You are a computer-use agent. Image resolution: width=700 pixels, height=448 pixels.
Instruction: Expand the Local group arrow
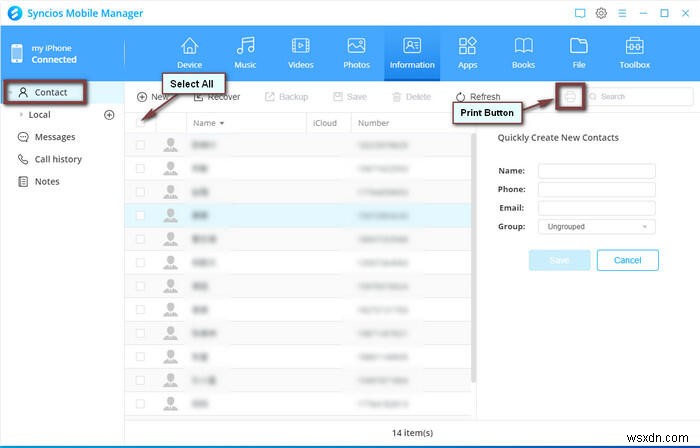(21, 115)
